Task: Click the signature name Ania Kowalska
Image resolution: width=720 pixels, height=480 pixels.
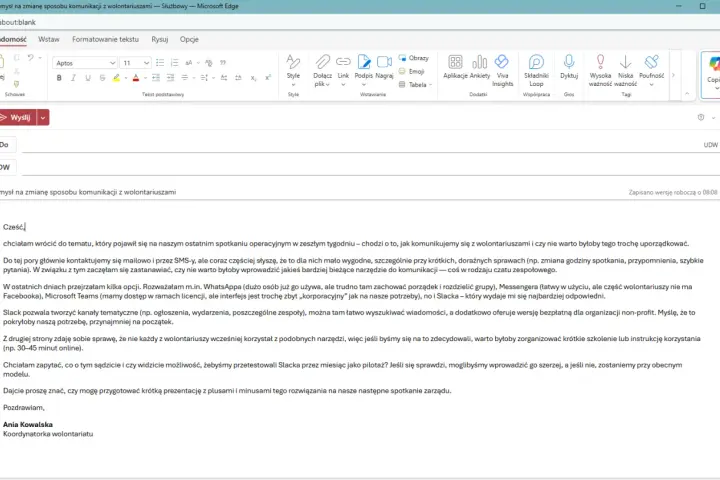Action: click(28, 424)
